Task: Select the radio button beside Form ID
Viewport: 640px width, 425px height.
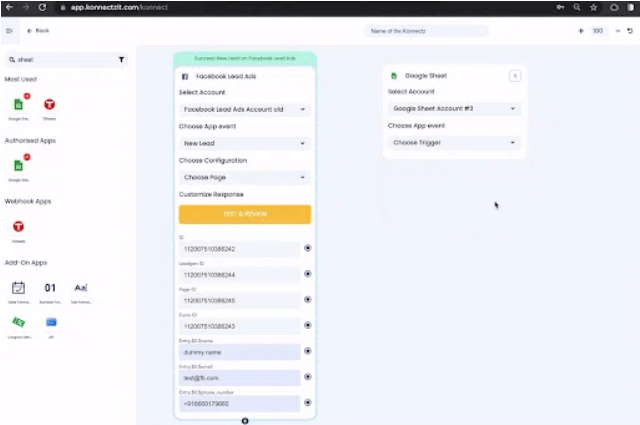Action: coord(308,325)
